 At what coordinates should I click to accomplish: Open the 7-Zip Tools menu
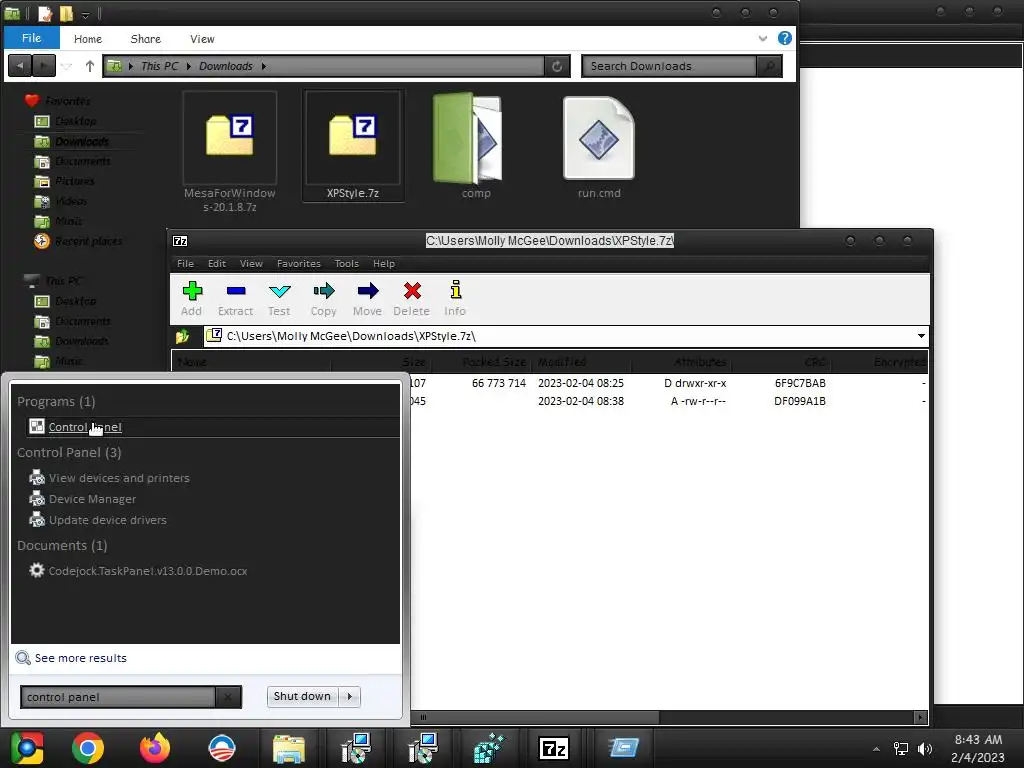[x=346, y=264]
